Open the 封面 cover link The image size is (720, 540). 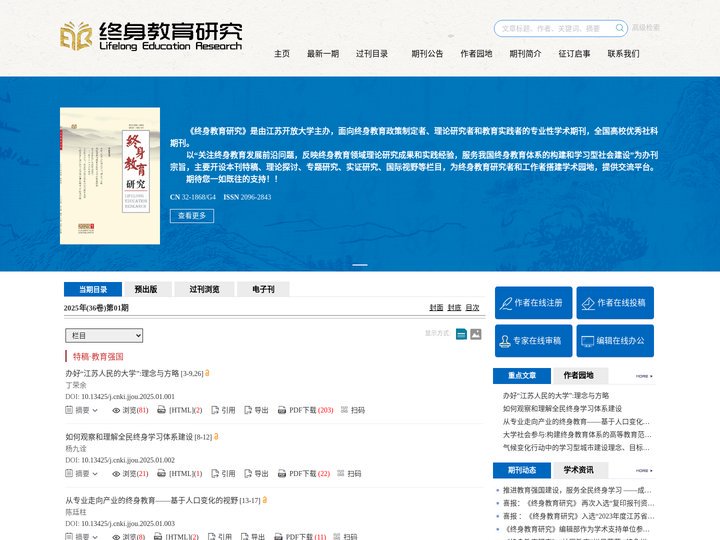(436, 308)
